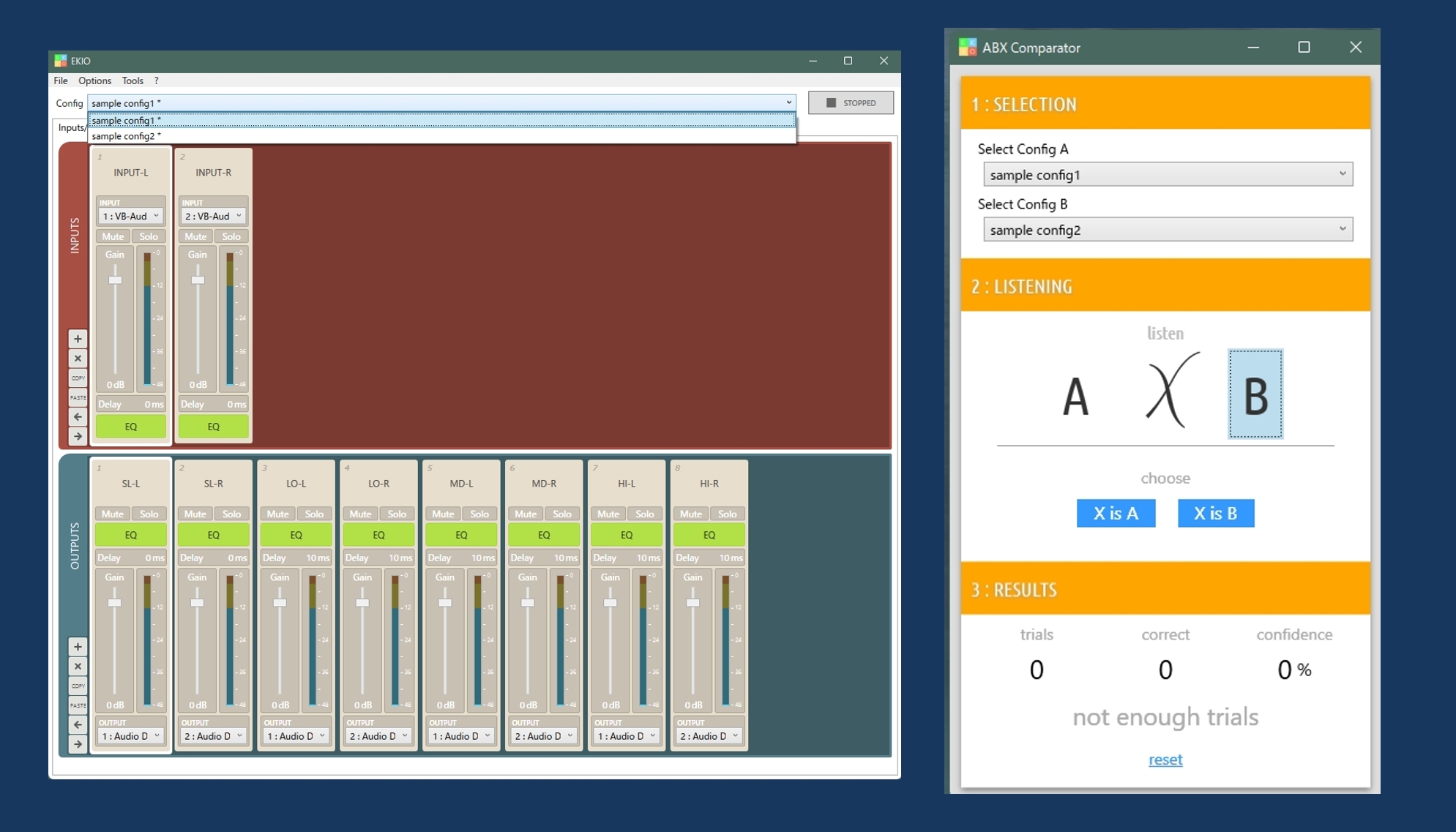
Task: Expand Select Config B dropdown
Action: click(1168, 230)
